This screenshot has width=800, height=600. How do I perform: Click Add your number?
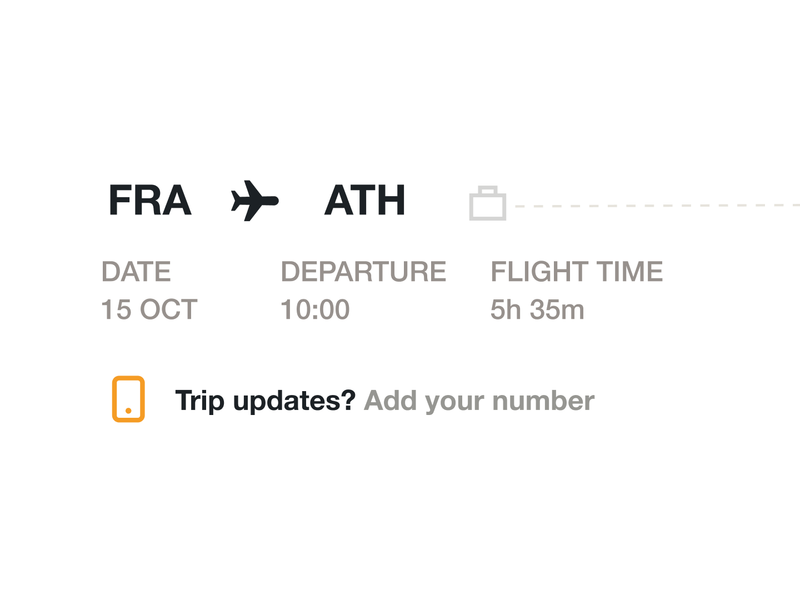coord(483,399)
